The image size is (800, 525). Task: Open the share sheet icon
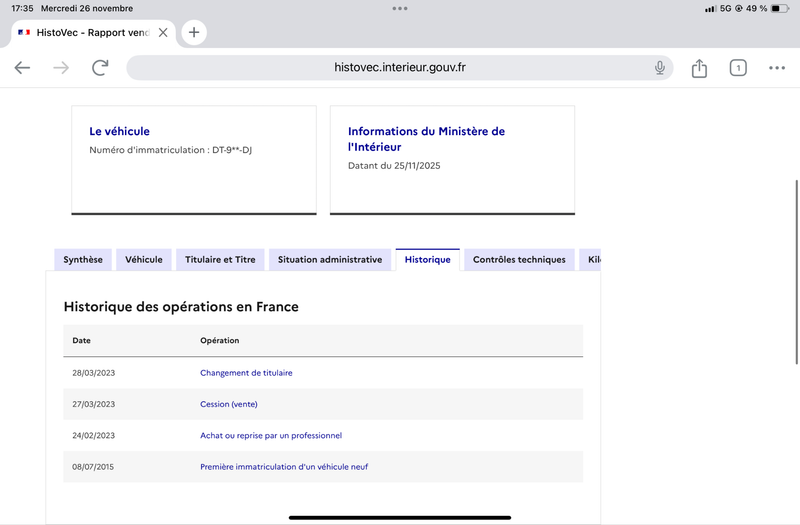click(699, 68)
